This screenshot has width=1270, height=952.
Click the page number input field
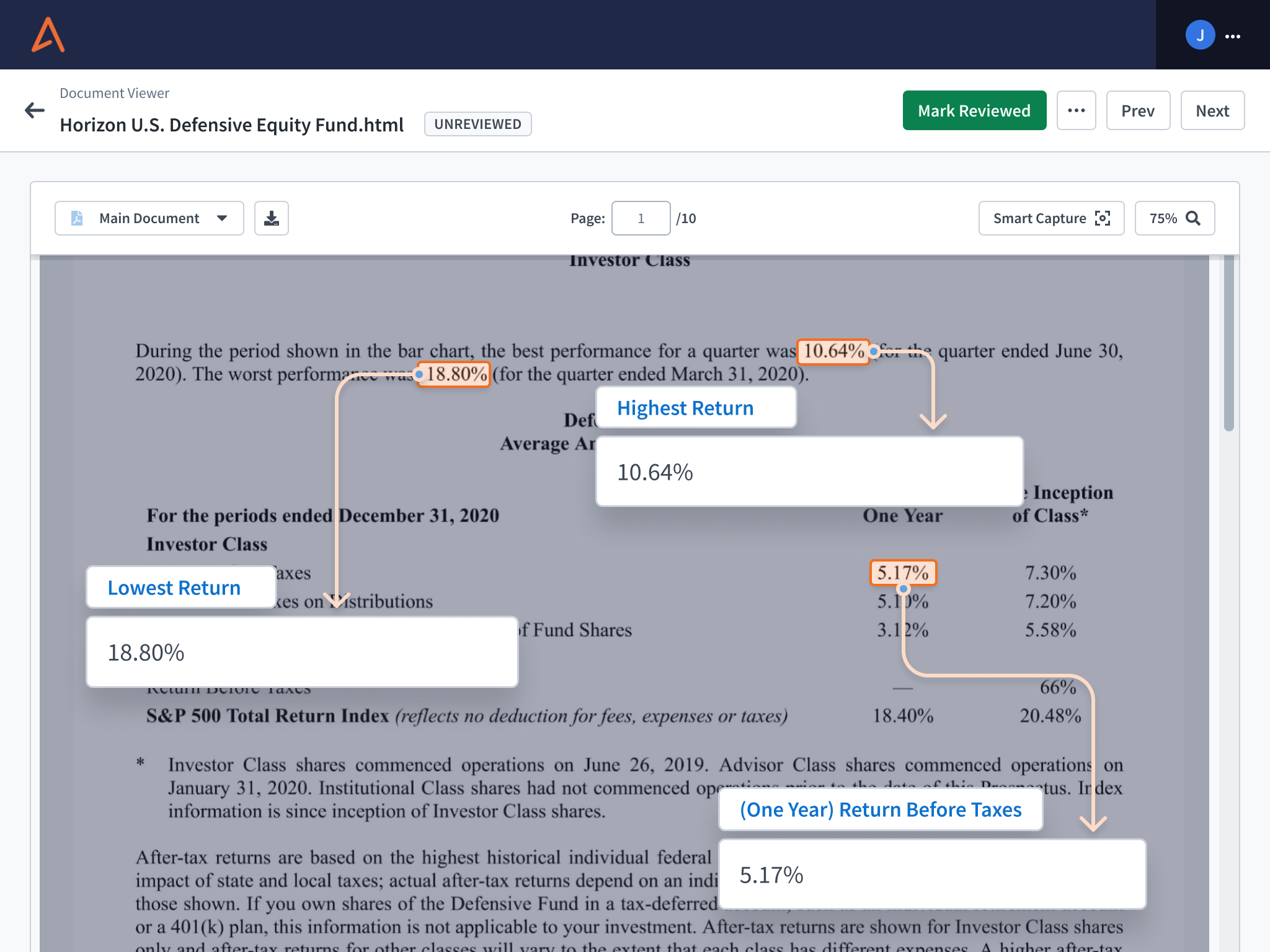coord(641,218)
